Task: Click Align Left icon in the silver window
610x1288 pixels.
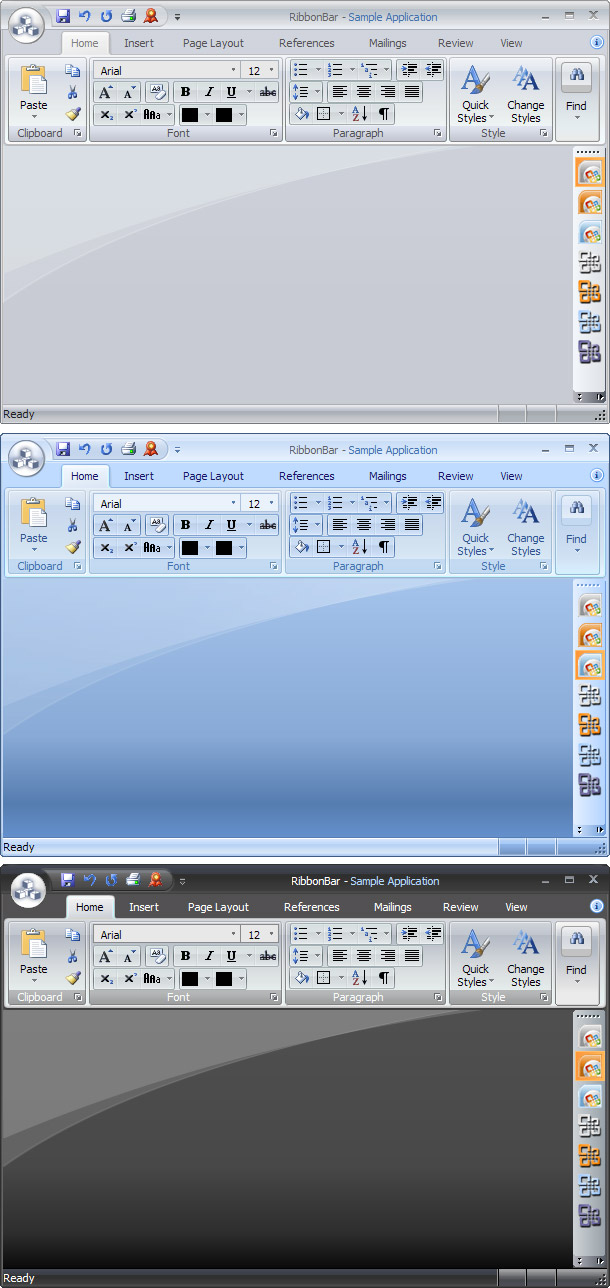Action: (340, 92)
